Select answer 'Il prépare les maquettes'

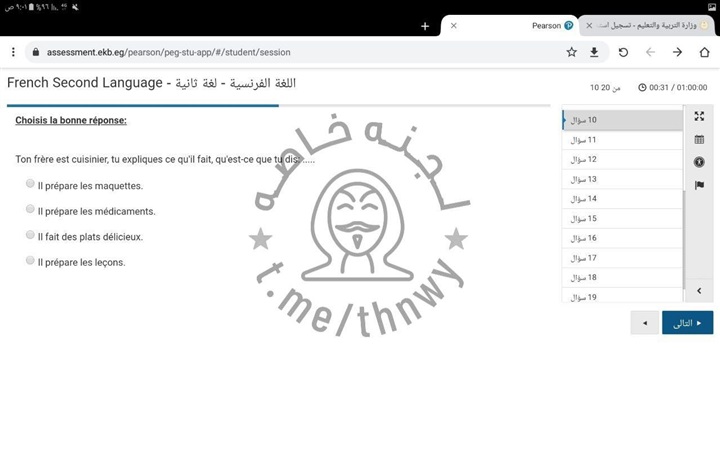(31, 184)
